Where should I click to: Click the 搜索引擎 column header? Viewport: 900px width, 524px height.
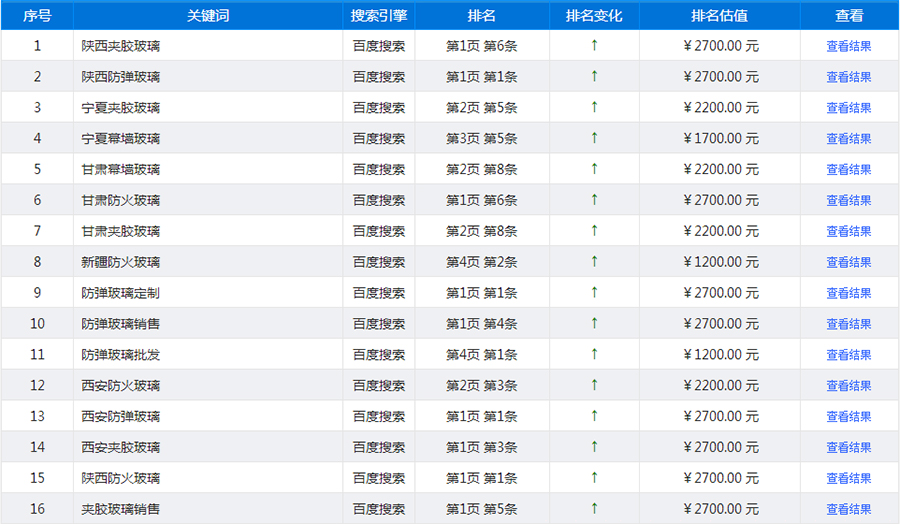(379, 15)
